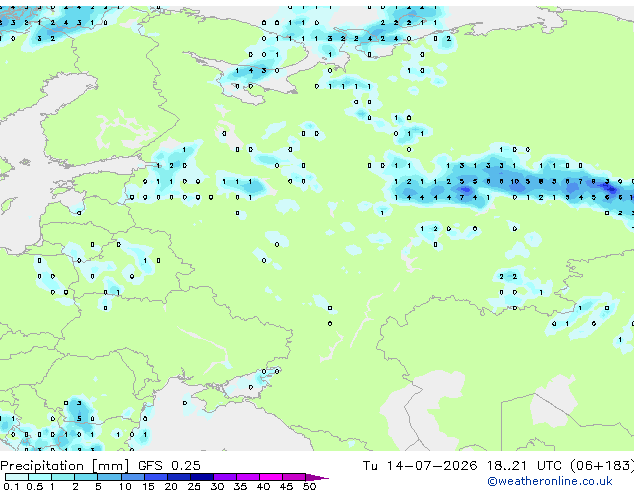This screenshot has height=490, width=634.
Task: Click the "45" legend scale label
Action: click(287, 486)
